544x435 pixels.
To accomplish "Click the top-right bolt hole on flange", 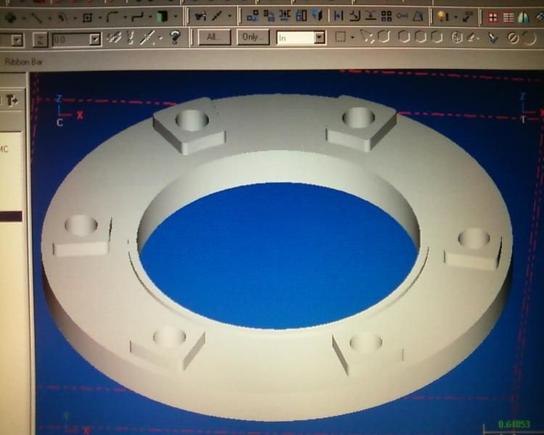I will tap(358, 117).
